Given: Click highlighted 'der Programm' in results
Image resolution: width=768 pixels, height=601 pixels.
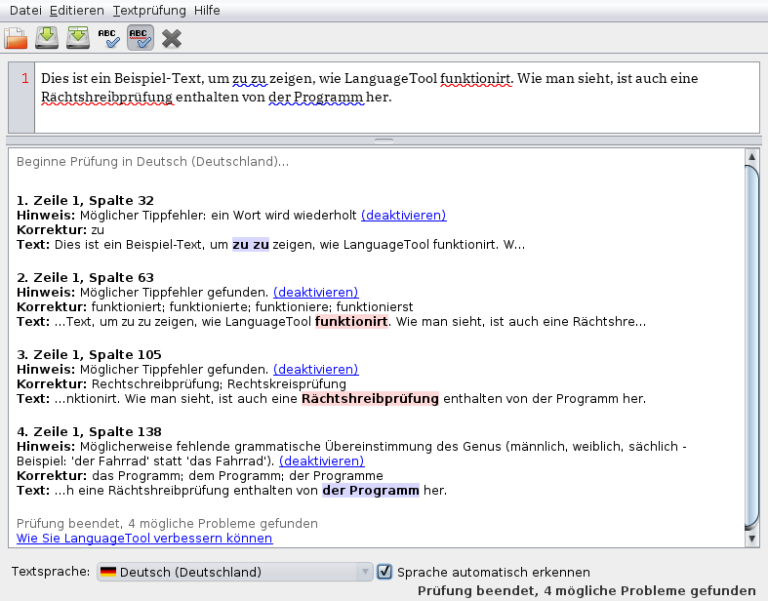Looking at the screenshot, I should click(371, 490).
